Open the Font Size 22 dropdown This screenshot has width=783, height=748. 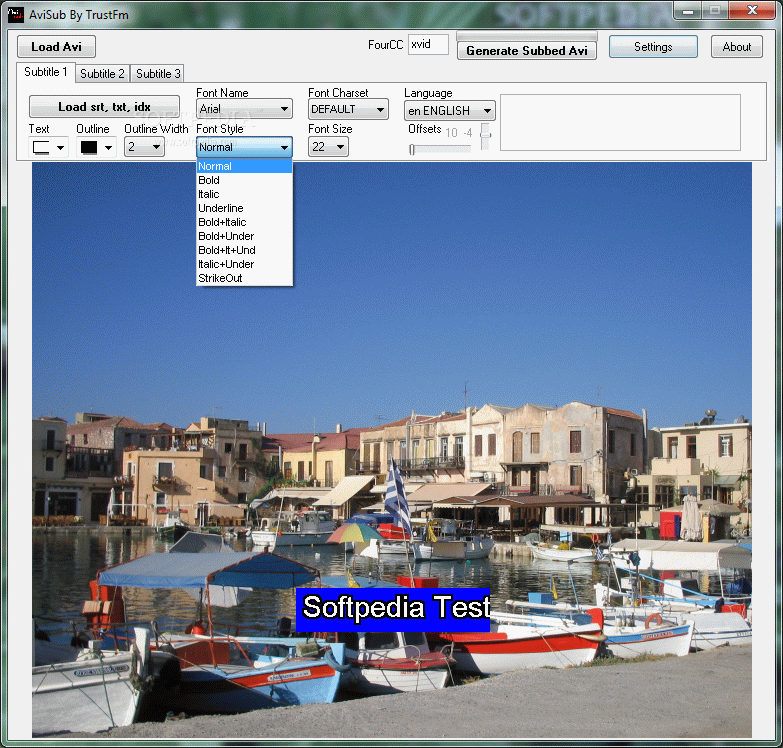click(328, 147)
